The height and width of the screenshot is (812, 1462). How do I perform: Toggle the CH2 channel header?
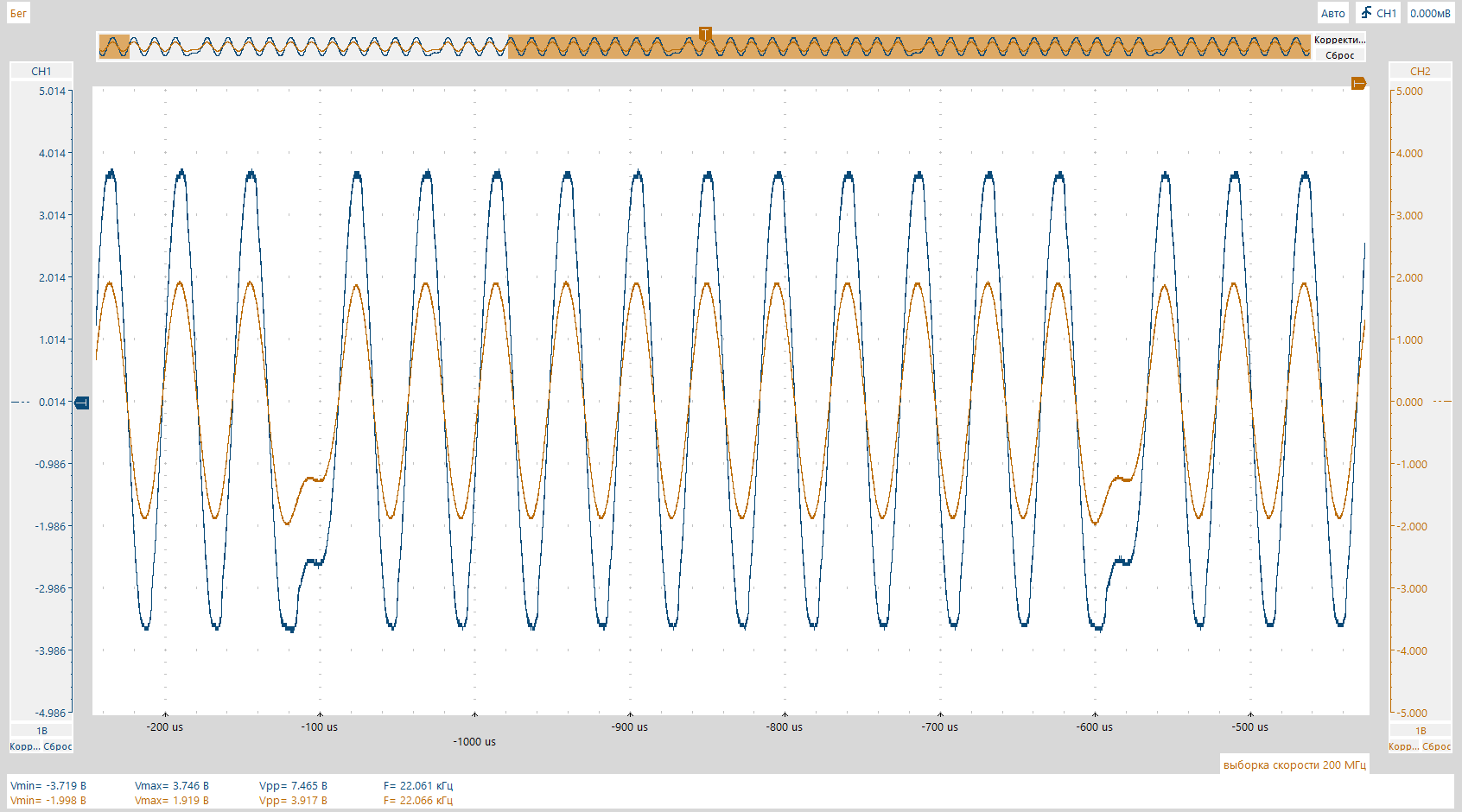point(1420,71)
